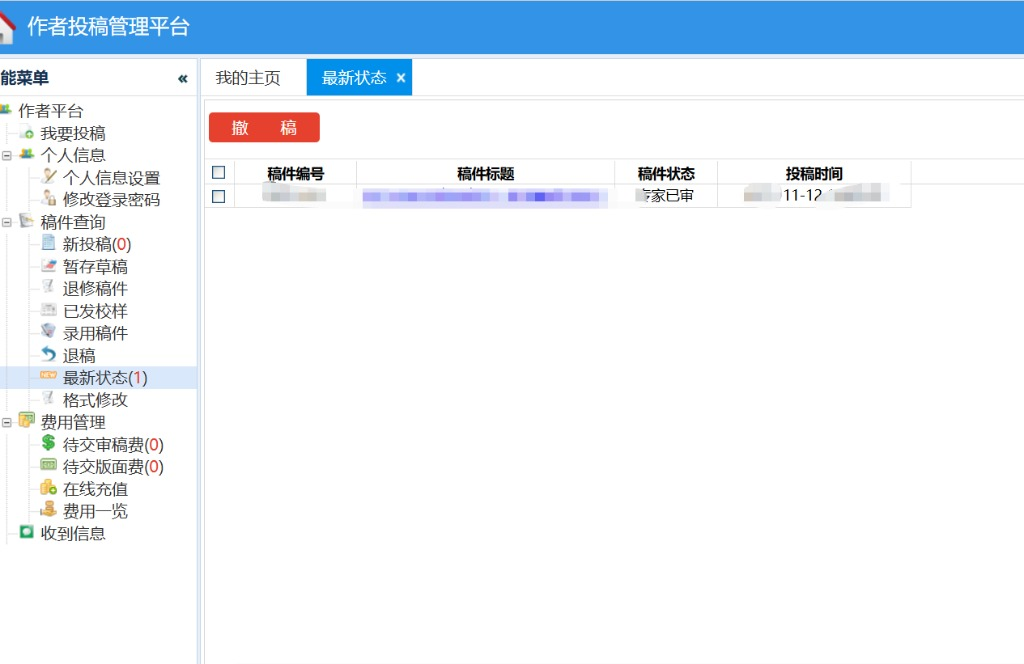Click the 我要投稿 submission icon
Image resolution: width=1024 pixels, height=664 pixels.
pyautogui.click(x=27, y=134)
